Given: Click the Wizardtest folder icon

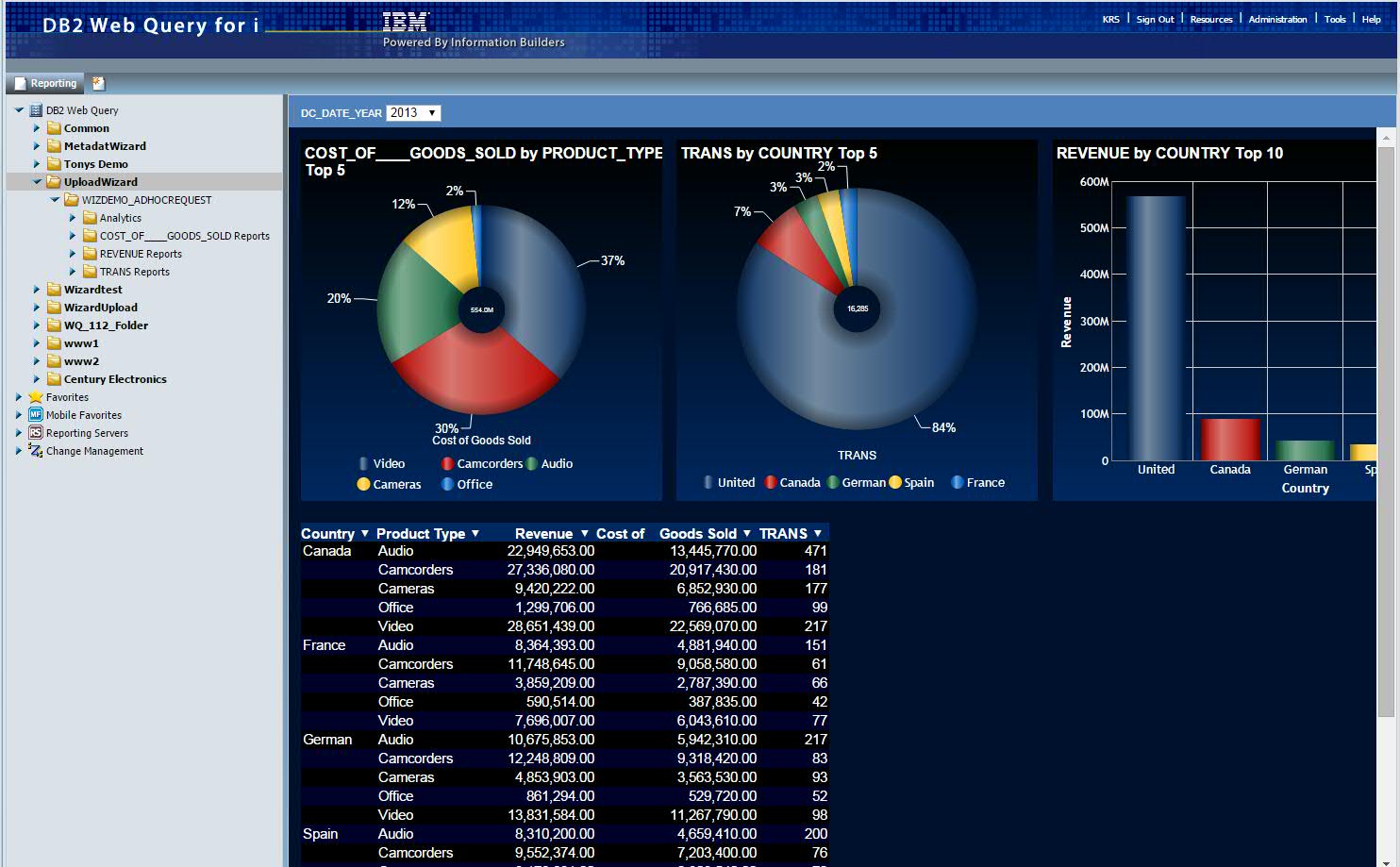Looking at the screenshot, I should pyautogui.click(x=54, y=290).
